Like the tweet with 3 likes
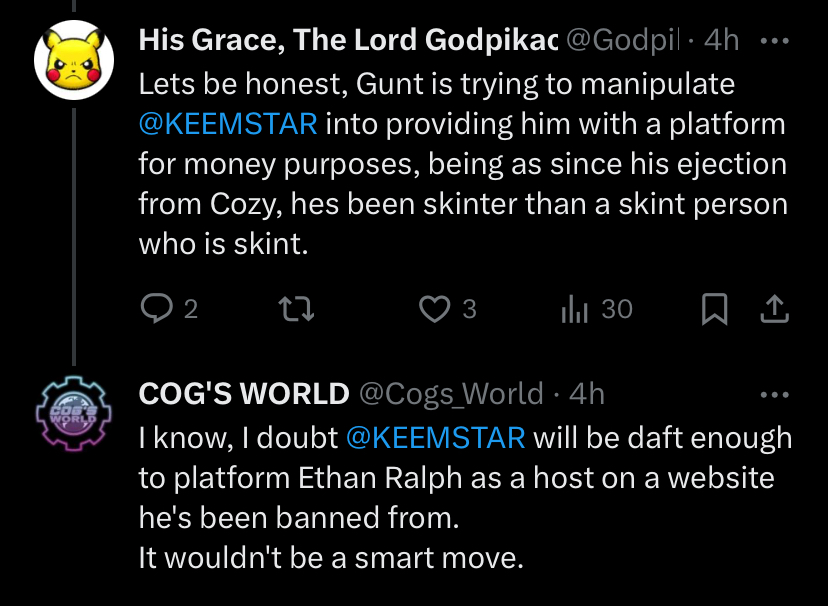The height and width of the screenshot is (606, 828). point(447,309)
